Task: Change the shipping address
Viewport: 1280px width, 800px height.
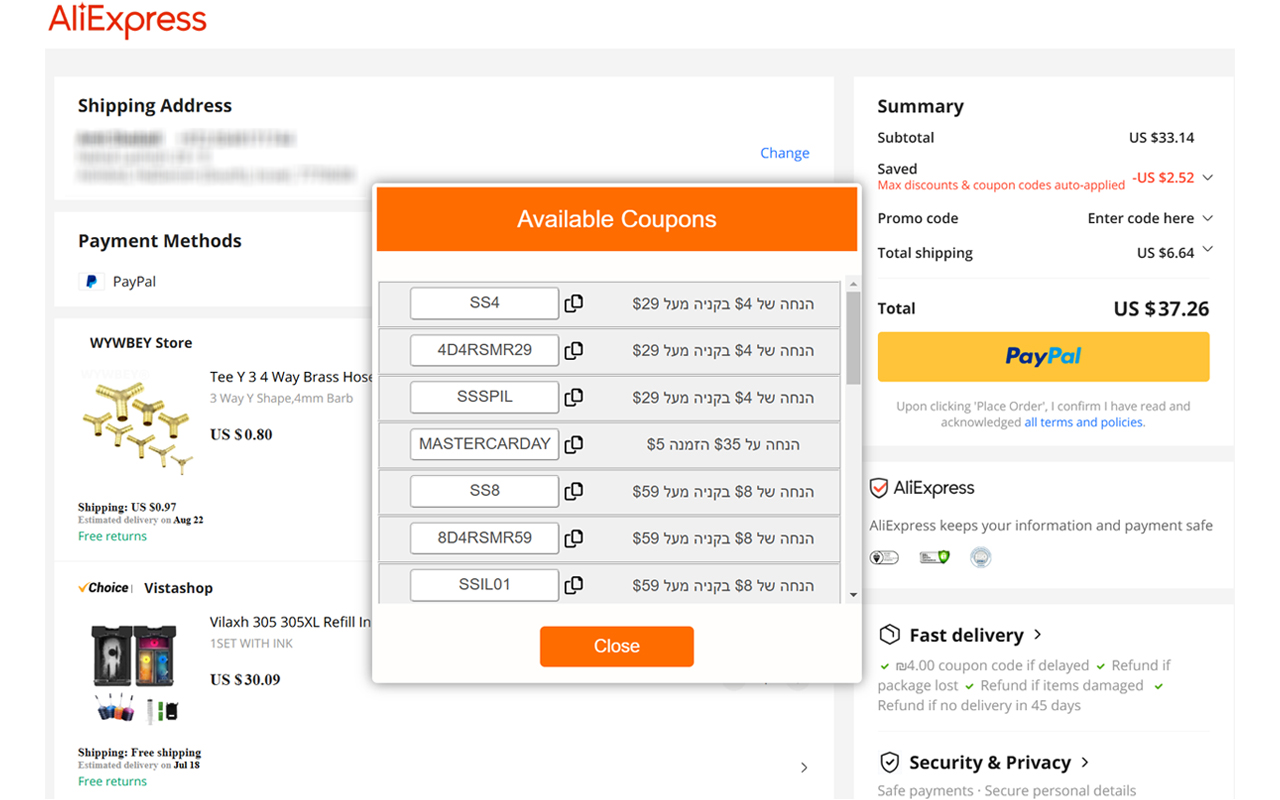Action: point(785,153)
